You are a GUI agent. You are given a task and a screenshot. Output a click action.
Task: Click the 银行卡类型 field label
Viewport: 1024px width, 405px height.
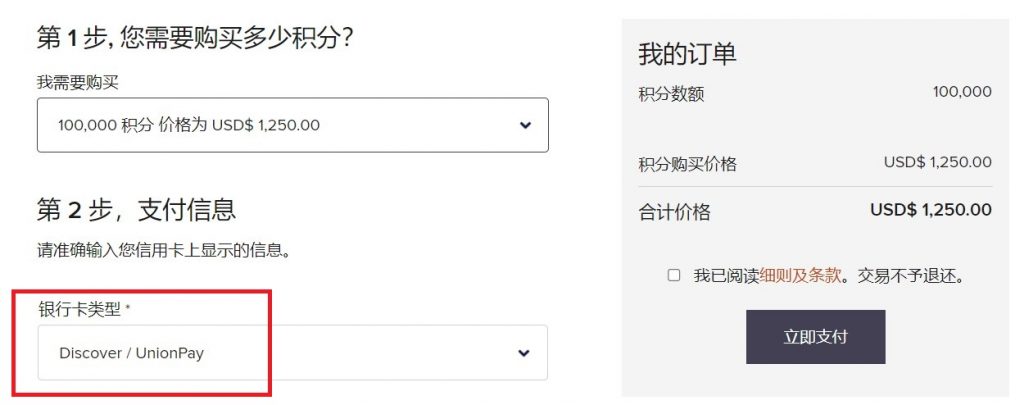click(80, 310)
